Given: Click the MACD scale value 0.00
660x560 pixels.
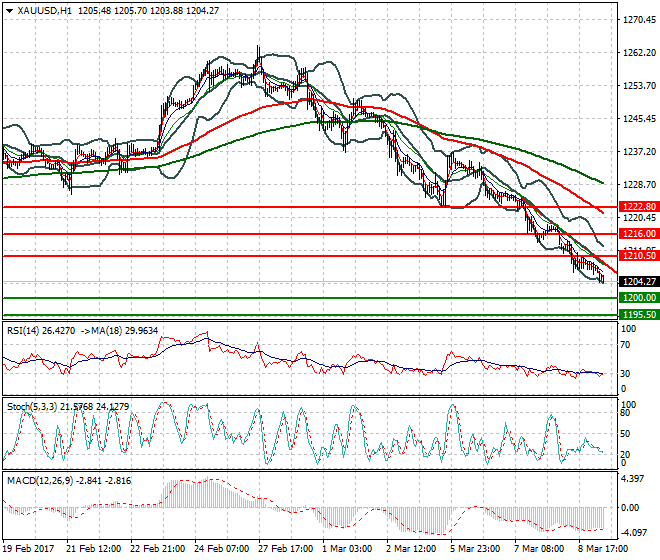Looking at the screenshot, I should click(x=630, y=507).
